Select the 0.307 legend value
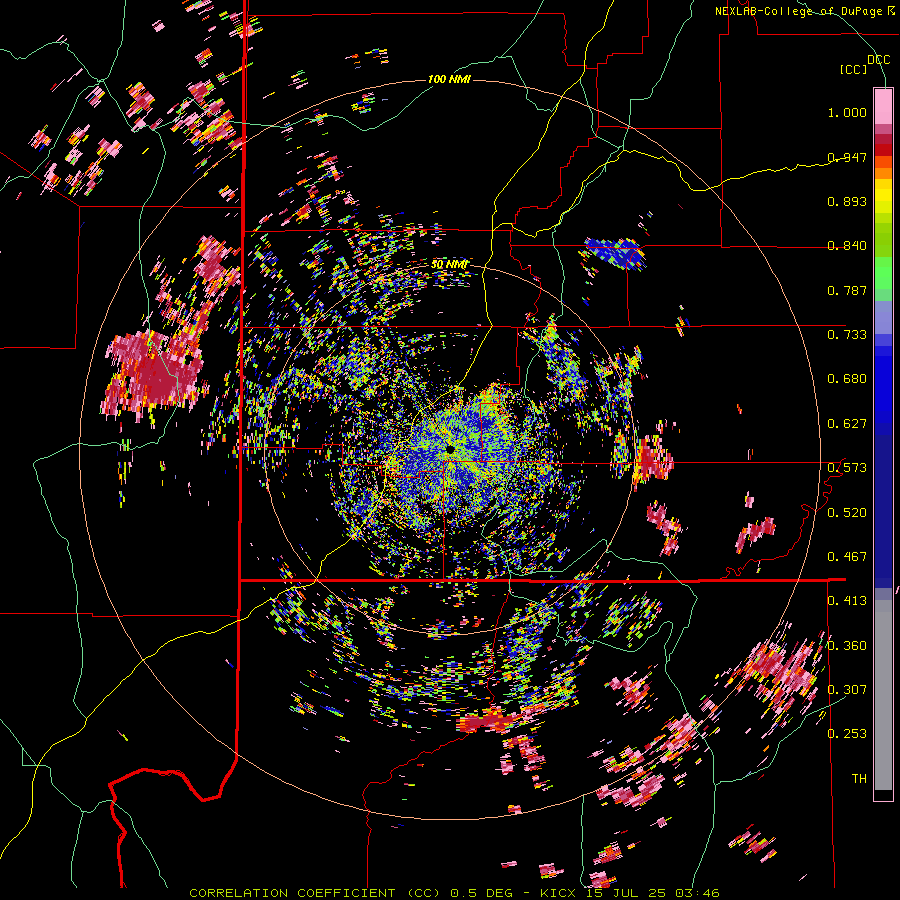 [847, 690]
